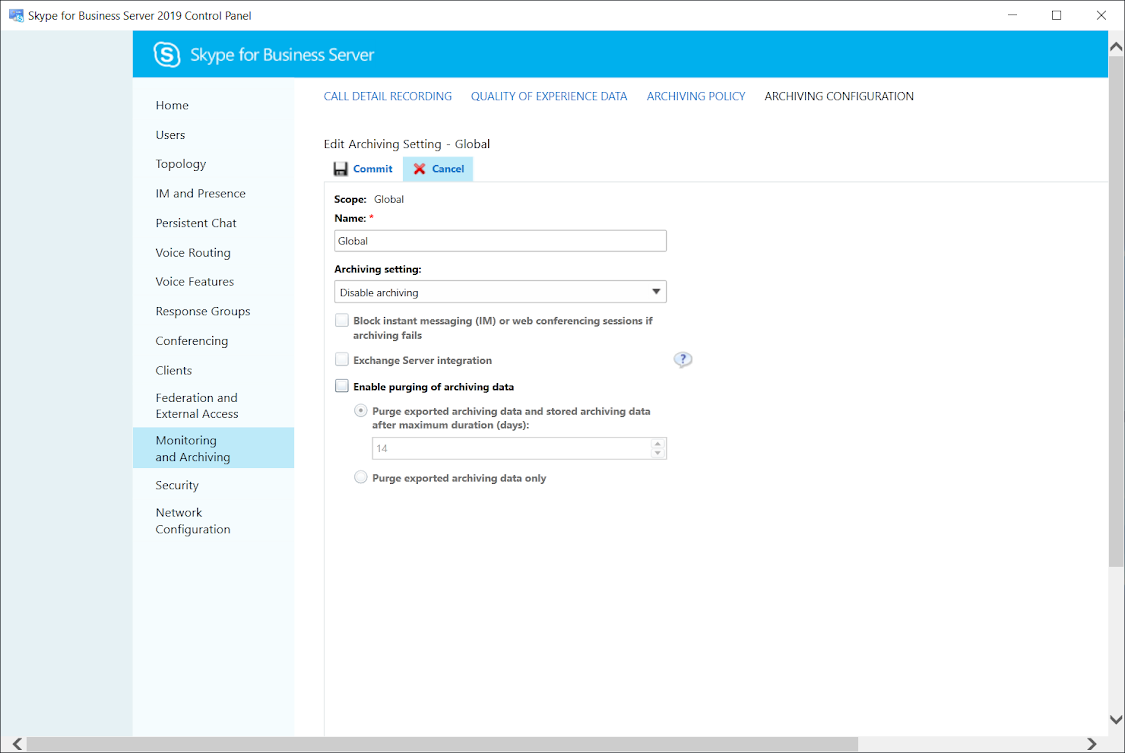Open Topology in the sidebar

click(181, 164)
